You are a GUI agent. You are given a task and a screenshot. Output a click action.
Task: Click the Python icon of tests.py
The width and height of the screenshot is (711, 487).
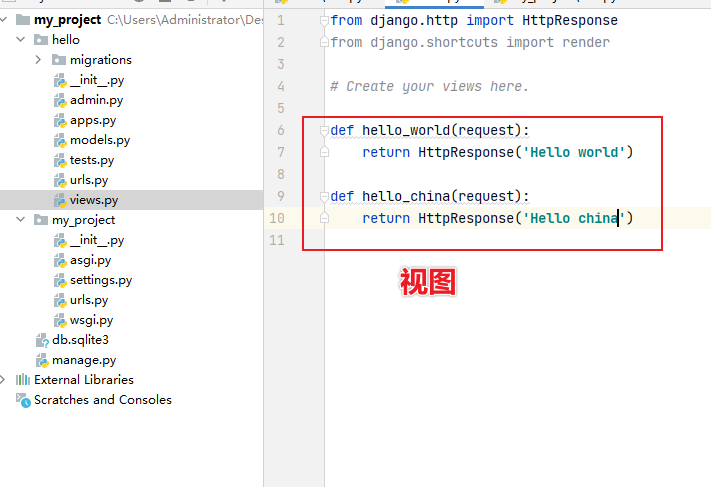(60, 160)
